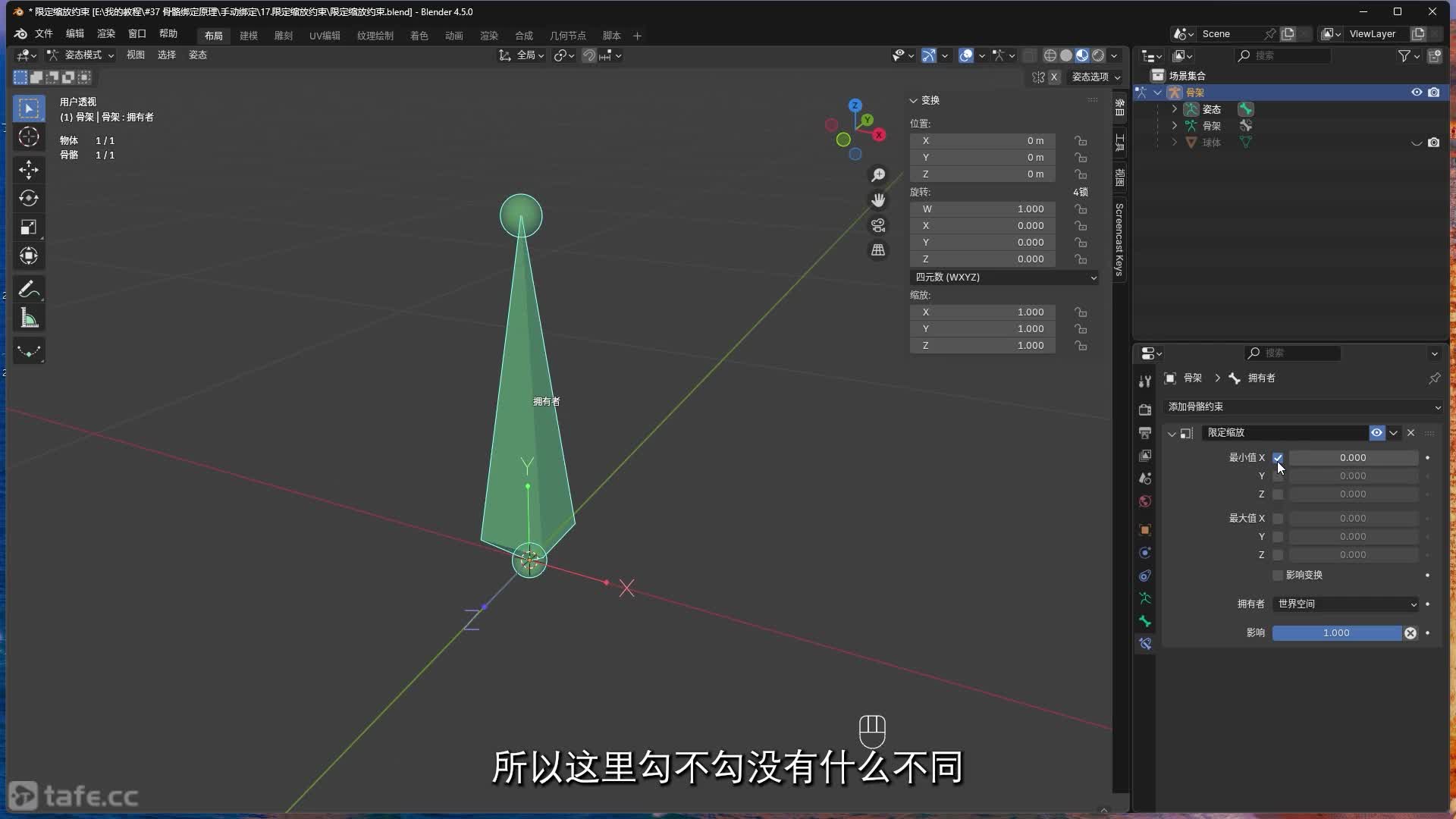Select the Transform tool
The image size is (1456, 819).
click(29, 256)
